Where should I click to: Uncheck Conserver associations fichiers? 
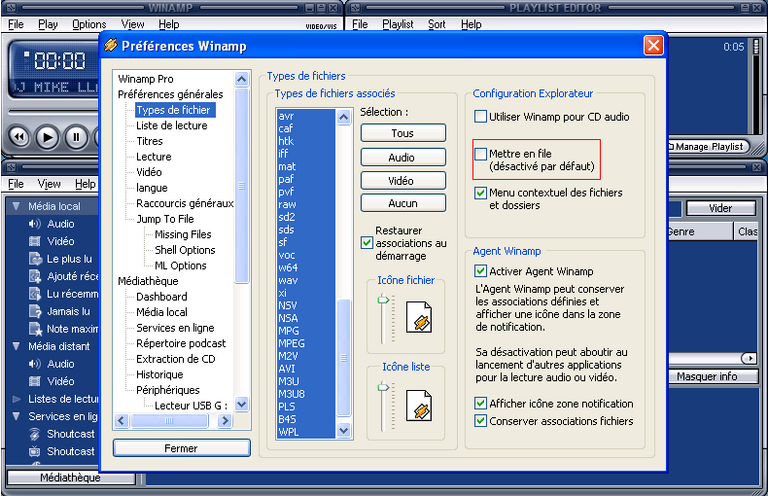[x=480, y=421]
